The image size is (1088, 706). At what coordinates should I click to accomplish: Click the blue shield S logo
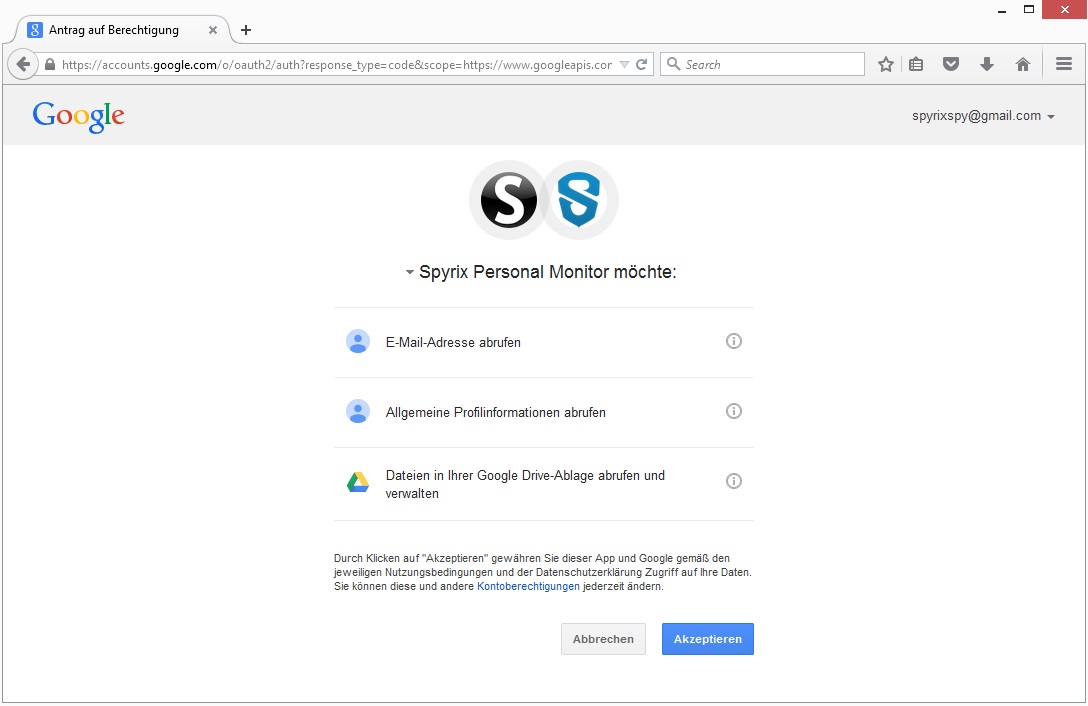click(579, 200)
